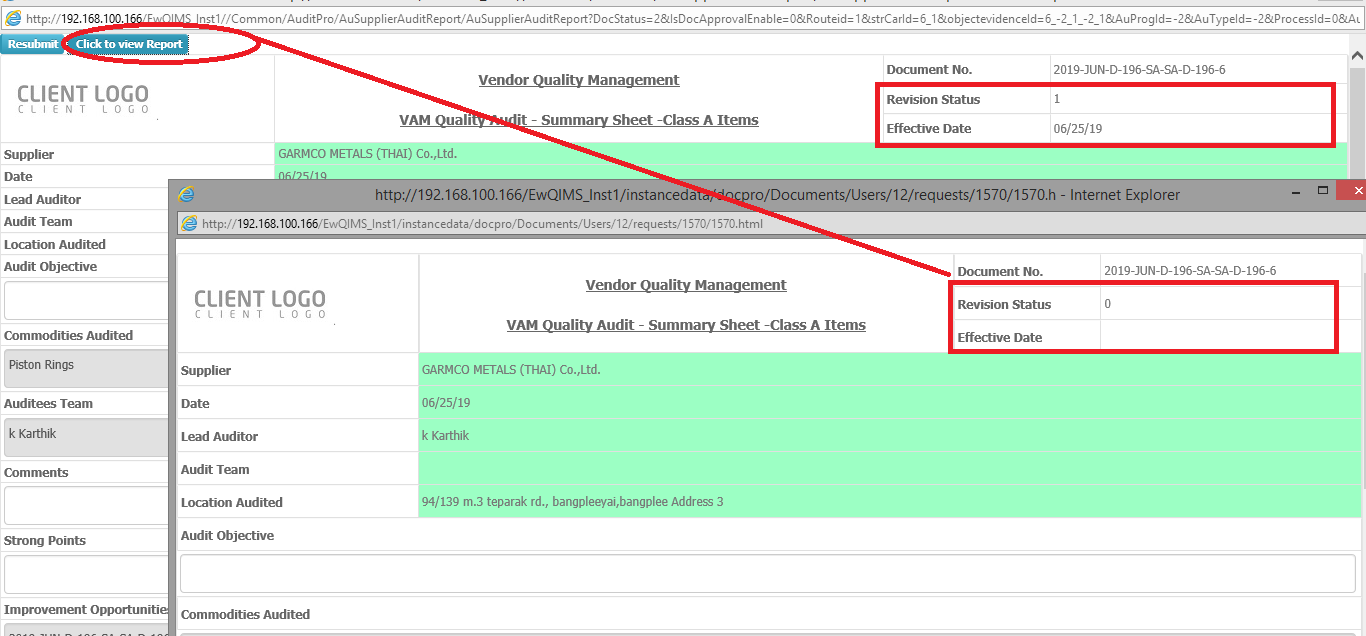Click Comments text box in back window
1366x636 pixels.
(87, 505)
